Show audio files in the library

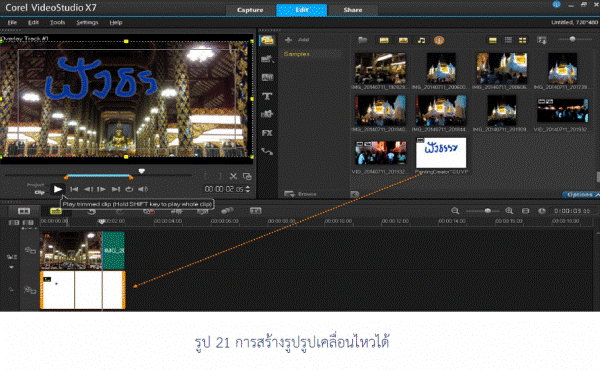(421, 40)
